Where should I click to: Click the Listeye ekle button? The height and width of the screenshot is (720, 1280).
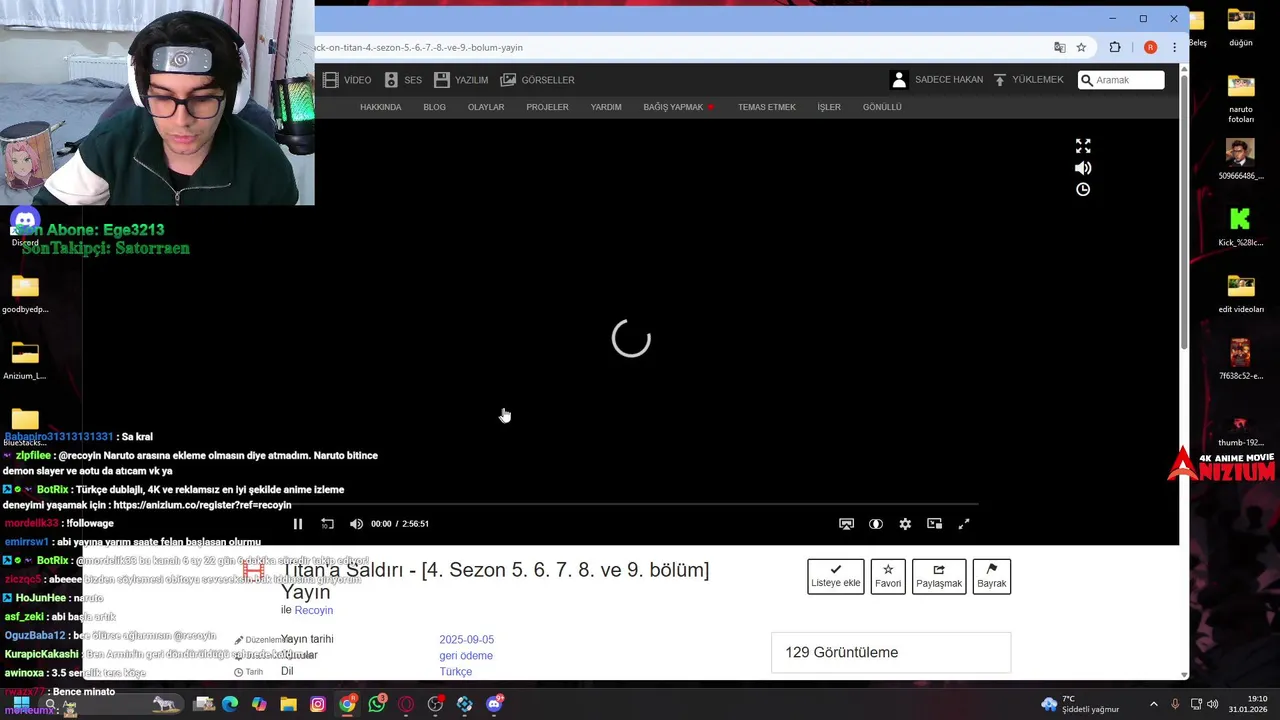pyautogui.click(x=836, y=576)
